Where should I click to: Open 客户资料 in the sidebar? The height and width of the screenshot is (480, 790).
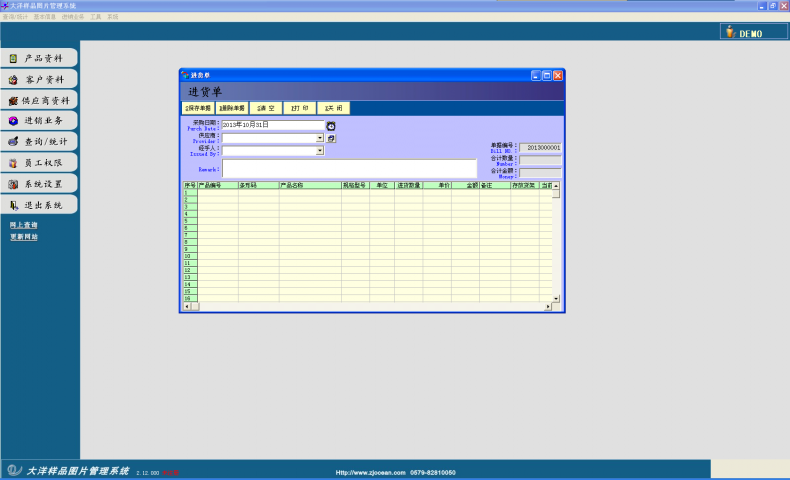[38, 79]
